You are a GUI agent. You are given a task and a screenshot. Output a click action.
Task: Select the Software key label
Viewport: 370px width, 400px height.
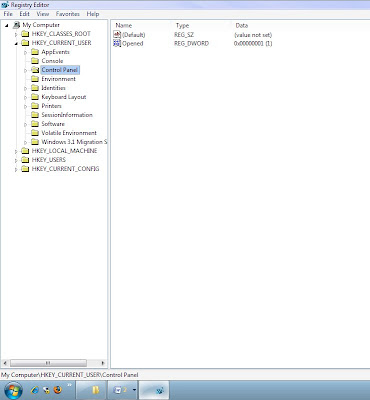[53, 124]
